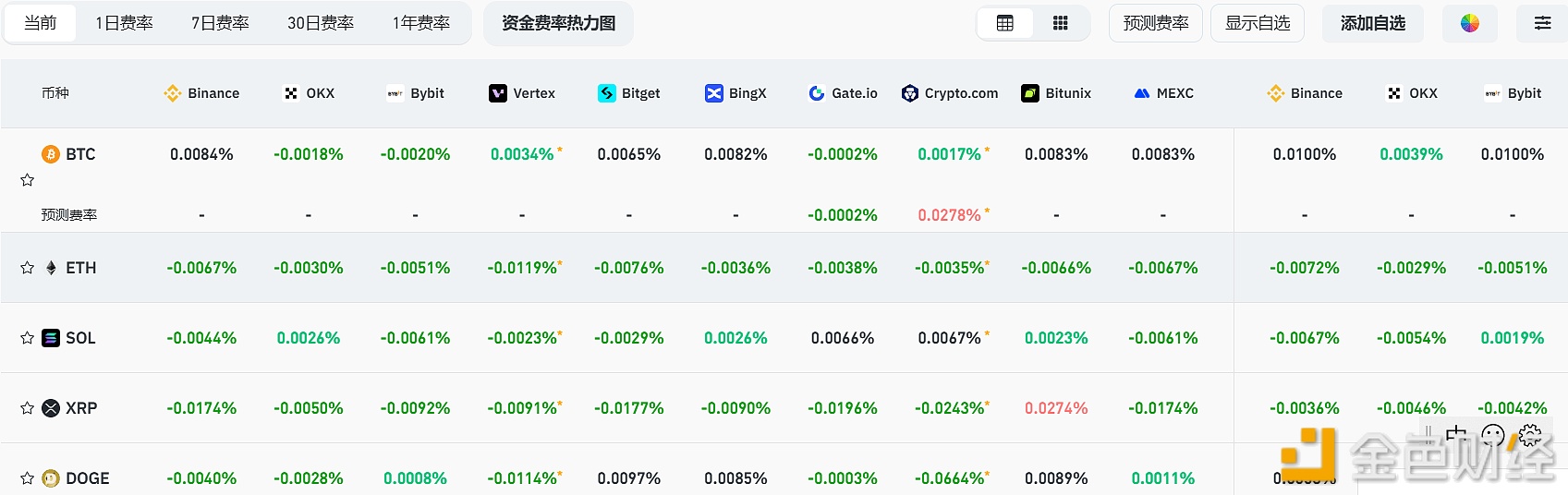The height and width of the screenshot is (495, 1568).
Task: Click ETH MEXC rate -0.0067%
Action: [x=1163, y=268]
